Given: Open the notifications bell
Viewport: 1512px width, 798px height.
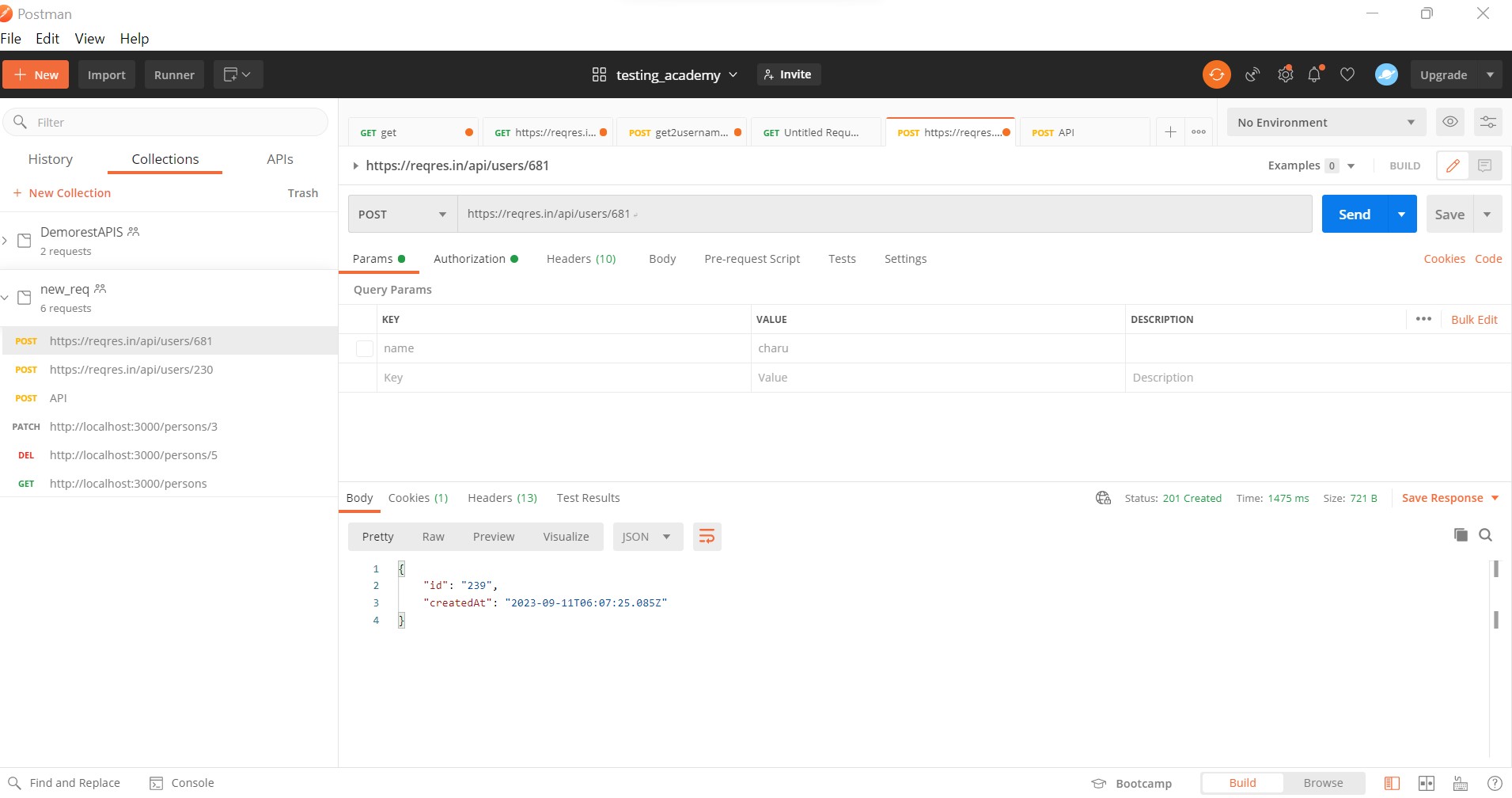Looking at the screenshot, I should click(x=1315, y=74).
